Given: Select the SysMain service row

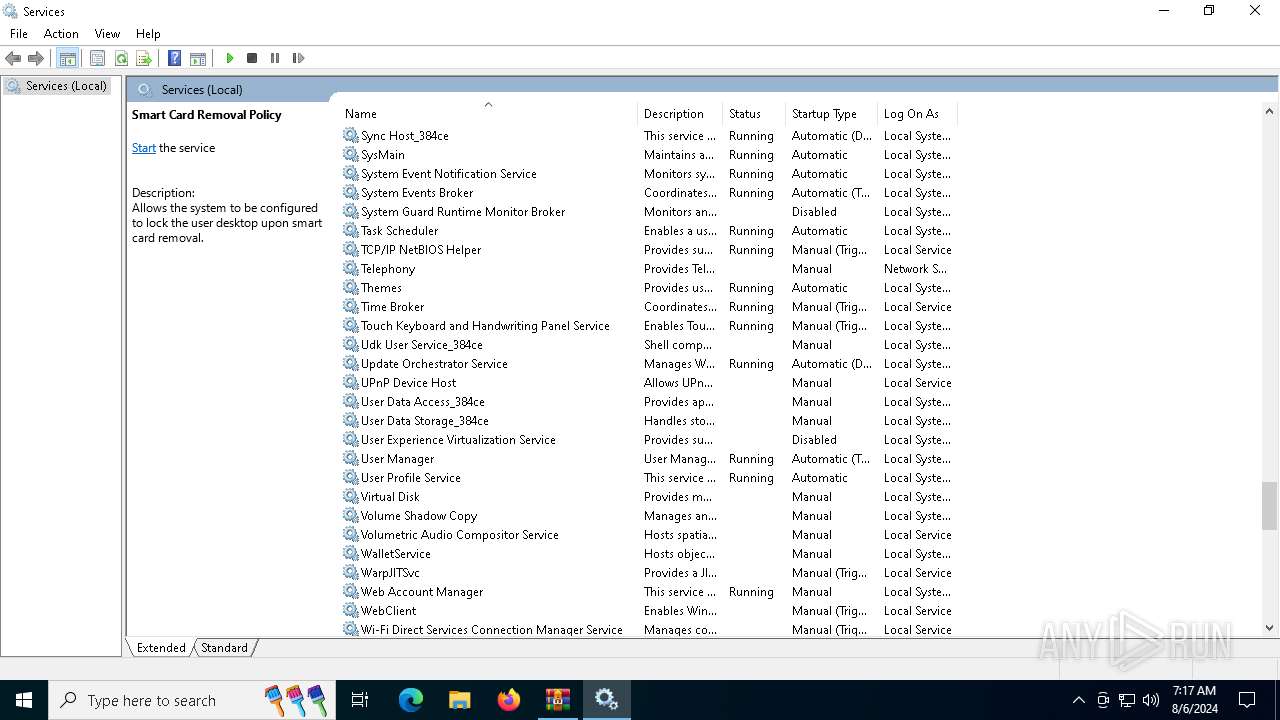Looking at the screenshot, I should [x=648, y=155].
